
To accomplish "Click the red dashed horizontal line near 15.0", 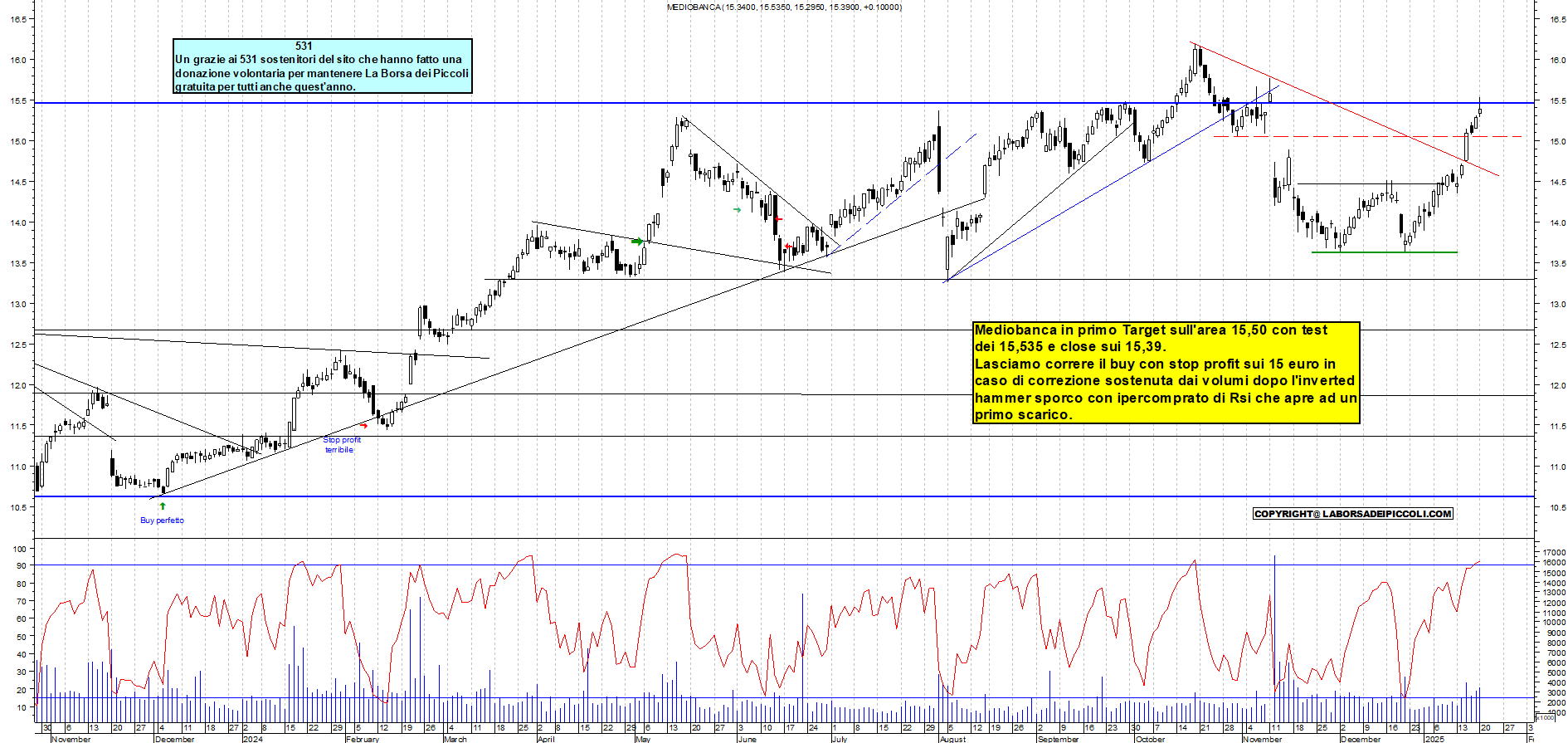I will (1368, 136).
